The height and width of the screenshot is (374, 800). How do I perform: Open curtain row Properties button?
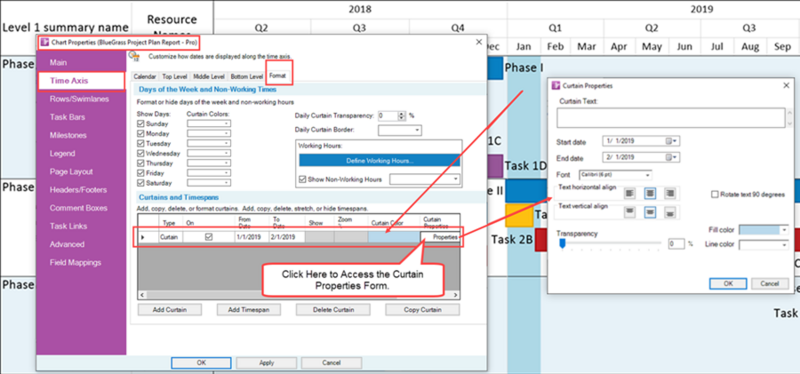coord(440,237)
